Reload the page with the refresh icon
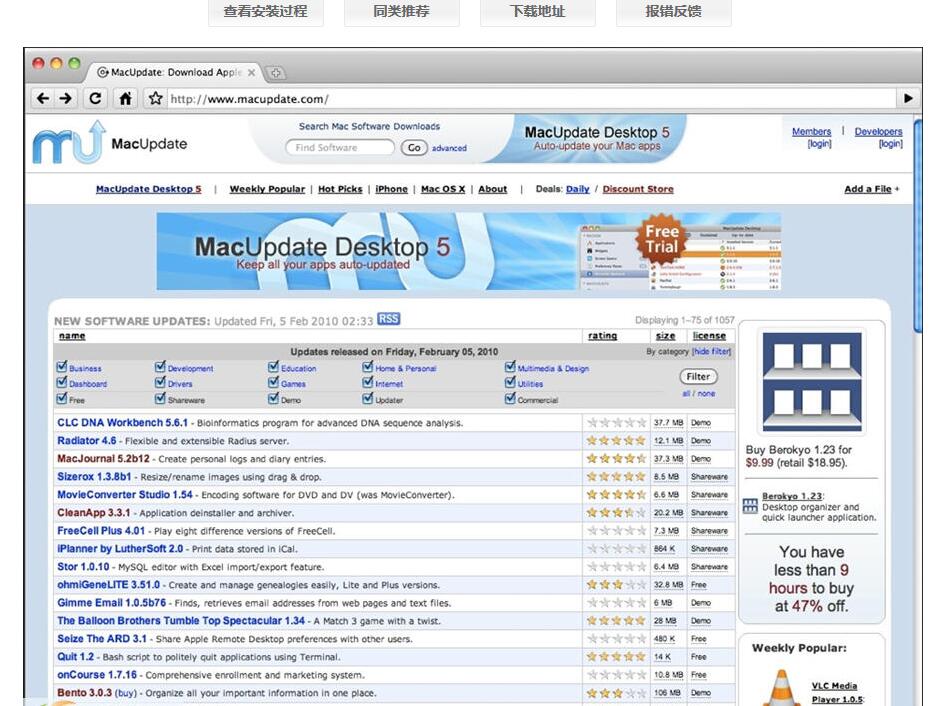This screenshot has height=706, width=939. (95, 98)
